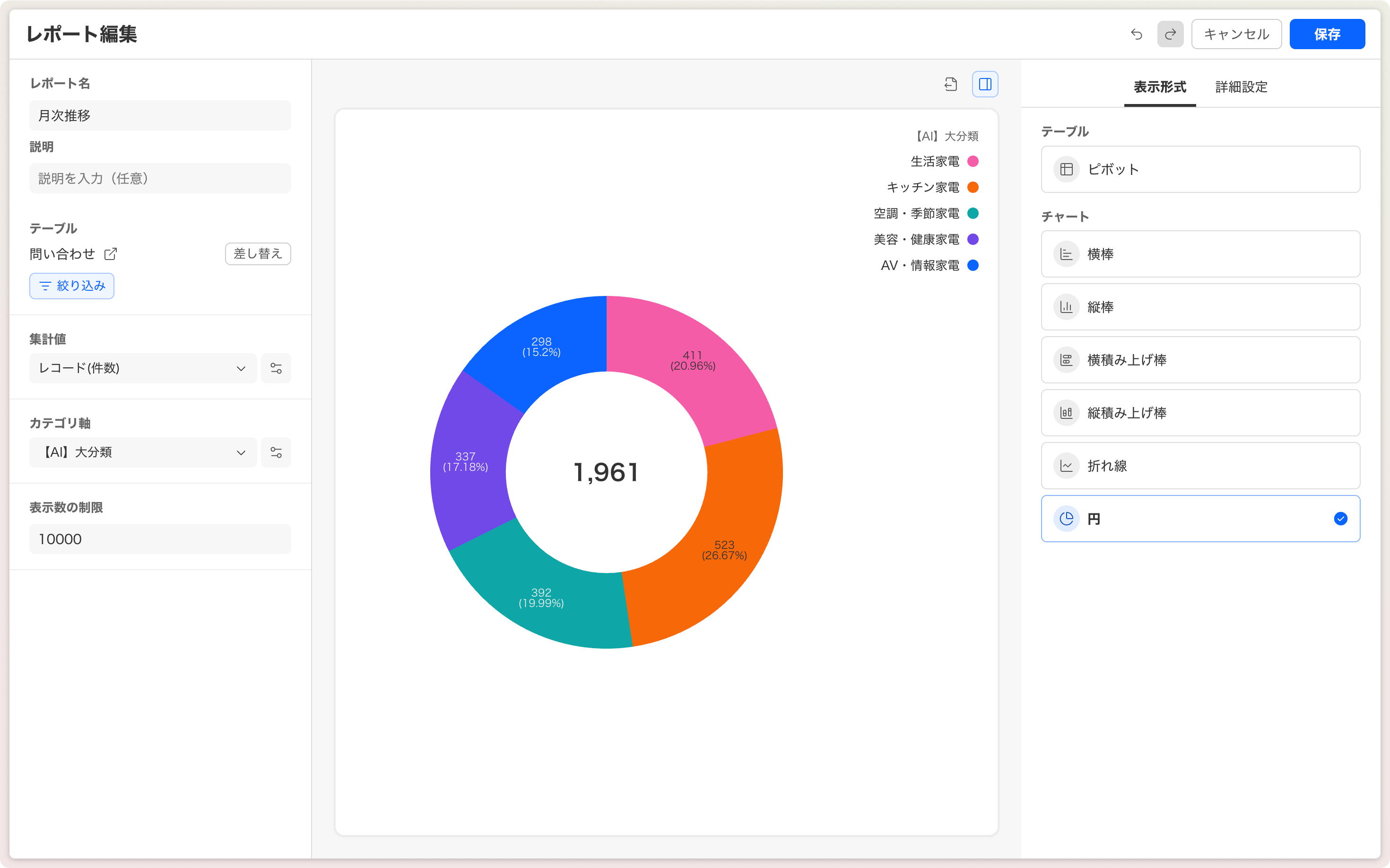
Task: Expand the レコード(件数) dropdown
Action: point(142,369)
